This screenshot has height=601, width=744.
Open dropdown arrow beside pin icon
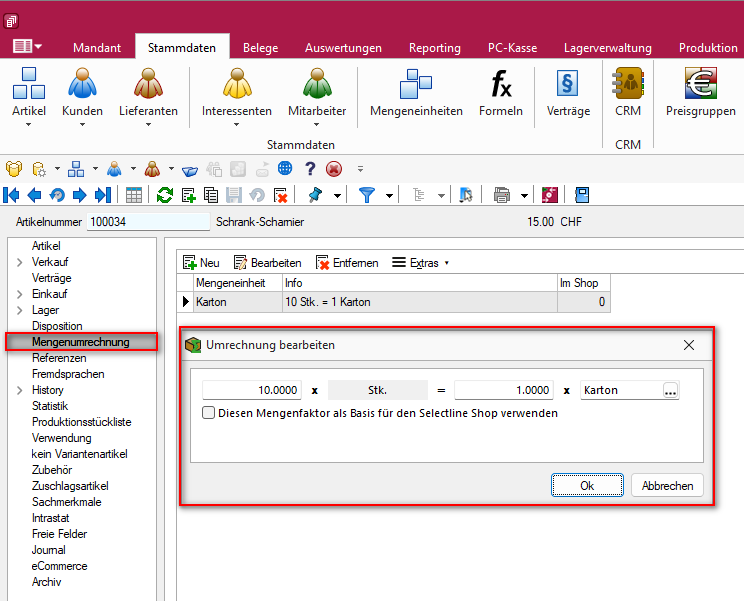click(x=337, y=195)
